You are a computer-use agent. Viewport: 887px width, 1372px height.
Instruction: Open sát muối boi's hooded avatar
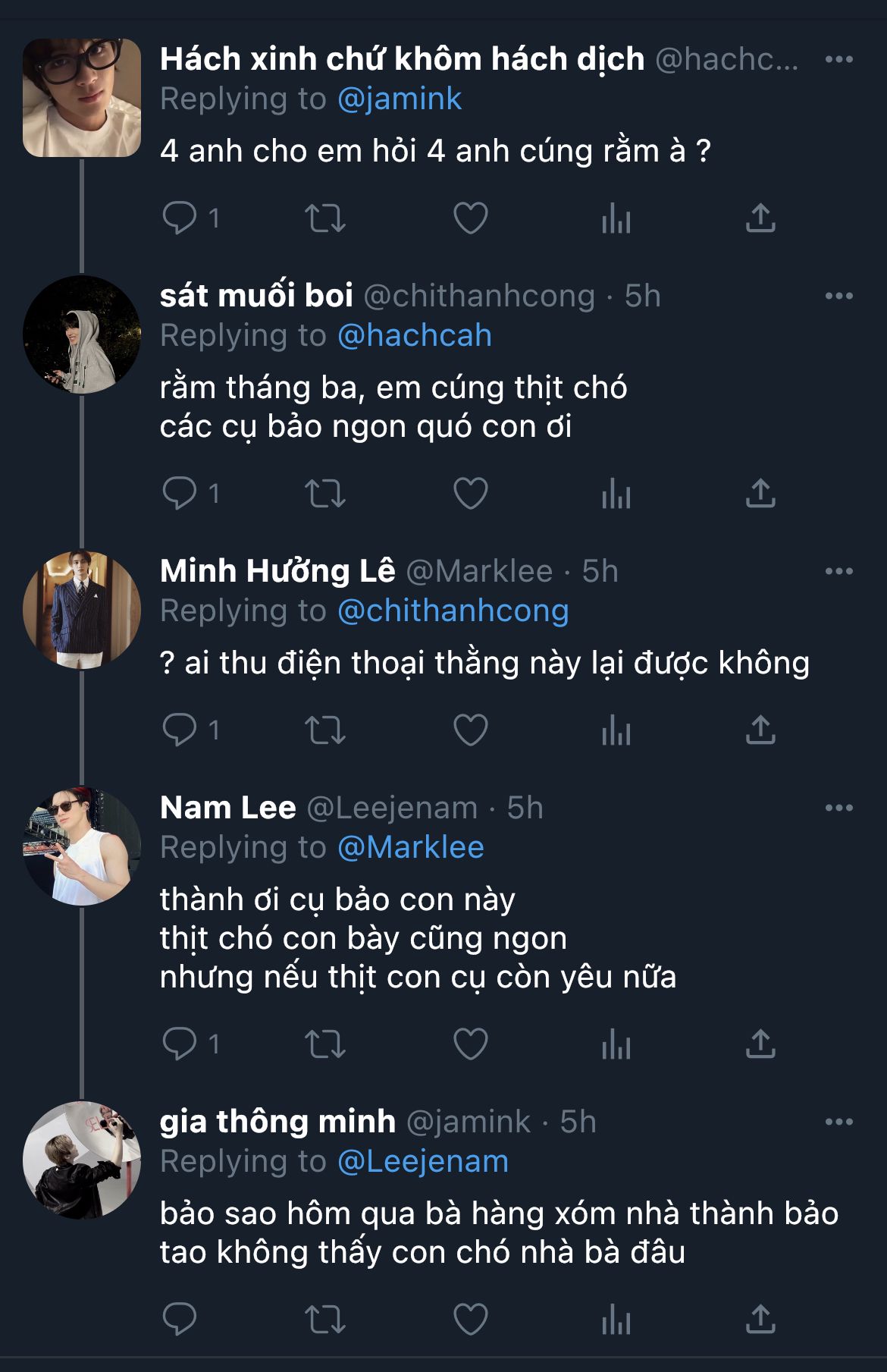pos(82,334)
